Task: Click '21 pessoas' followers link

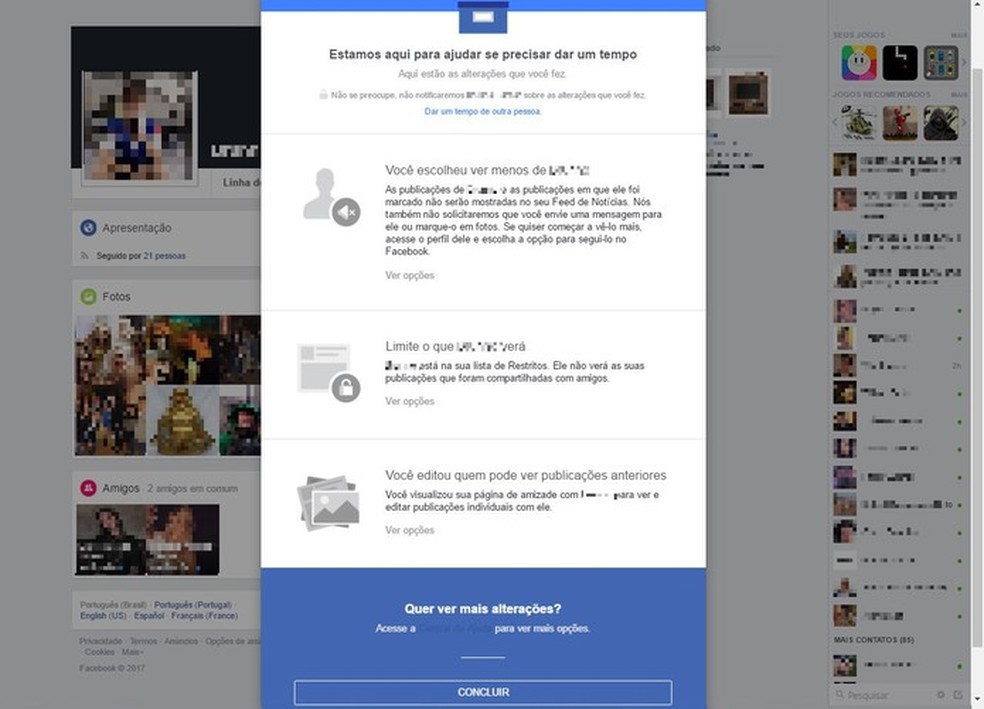Action: coord(164,256)
